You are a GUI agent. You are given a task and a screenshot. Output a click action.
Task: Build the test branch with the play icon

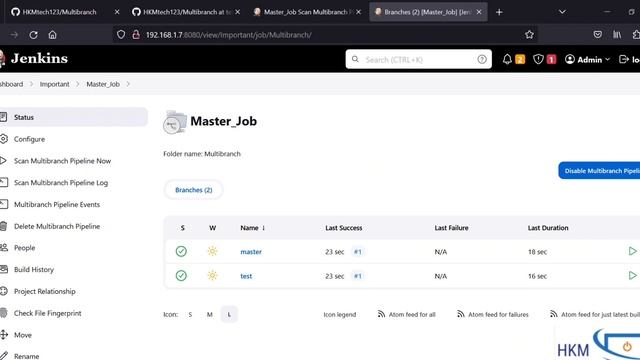pyautogui.click(x=632, y=276)
